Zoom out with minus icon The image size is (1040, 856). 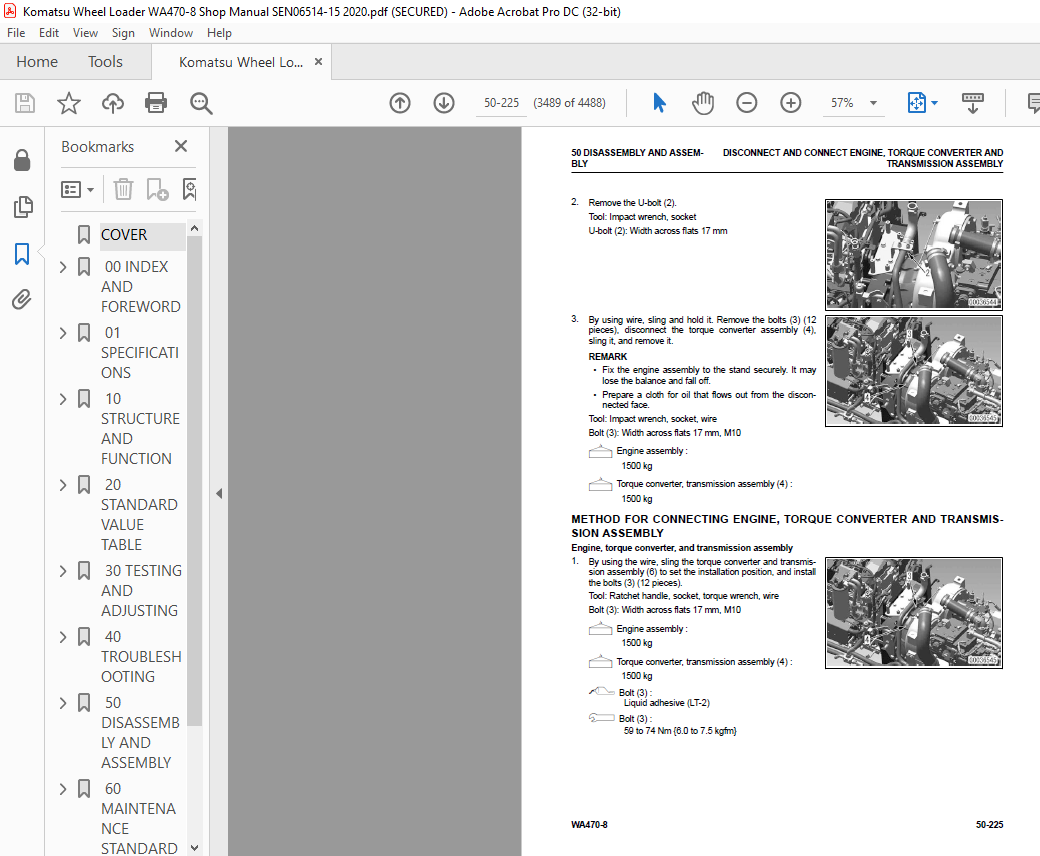[747, 103]
